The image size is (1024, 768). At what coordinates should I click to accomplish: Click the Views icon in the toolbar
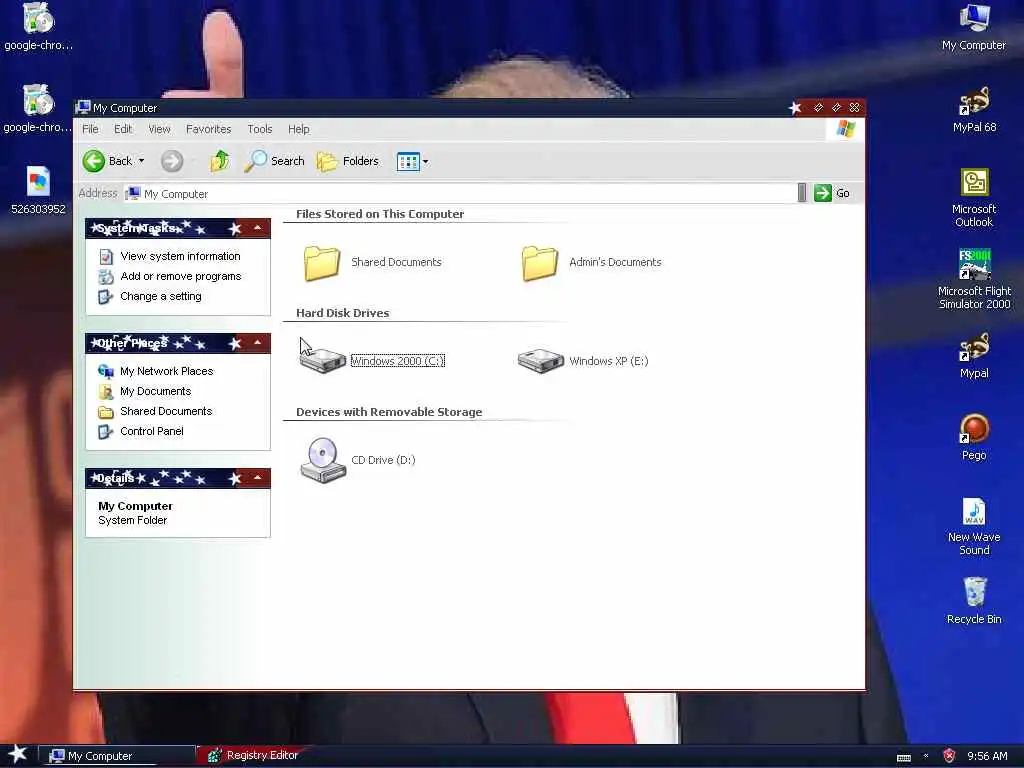tap(408, 161)
